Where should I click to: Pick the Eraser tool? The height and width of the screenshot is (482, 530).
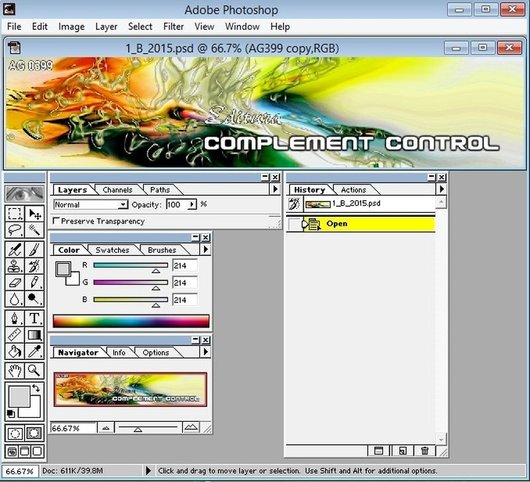coord(15,283)
